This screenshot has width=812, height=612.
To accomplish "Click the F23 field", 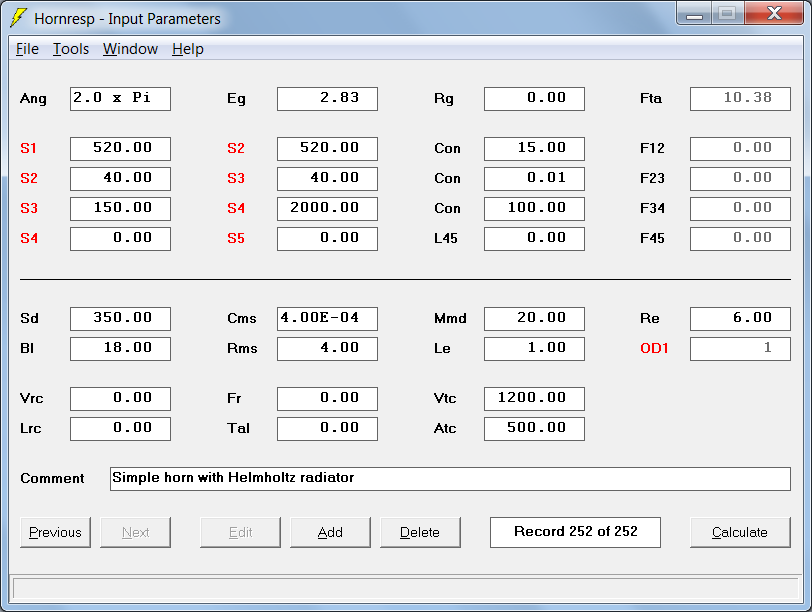I will pyautogui.click(x=740, y=179).
